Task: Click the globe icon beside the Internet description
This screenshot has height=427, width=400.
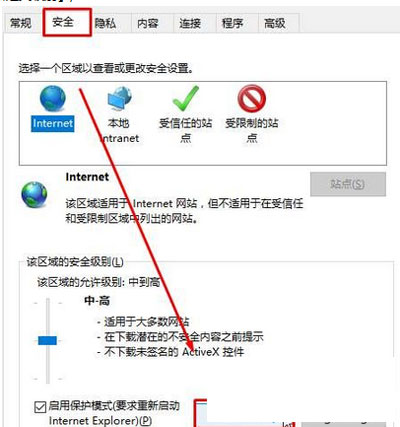Action: 34,195
